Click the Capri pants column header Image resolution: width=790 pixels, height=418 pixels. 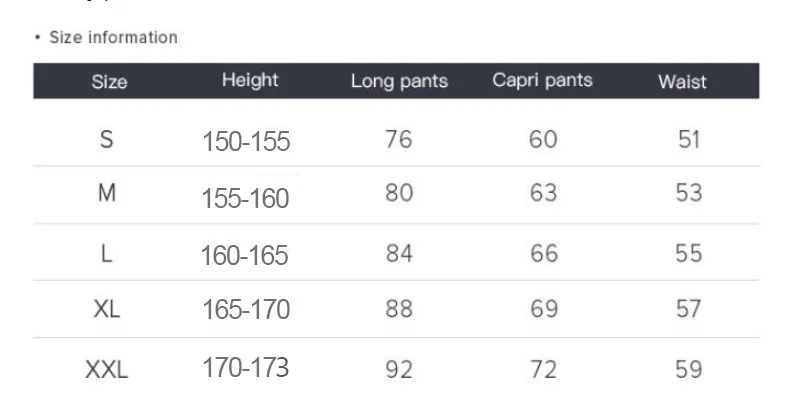coord(542,80)
